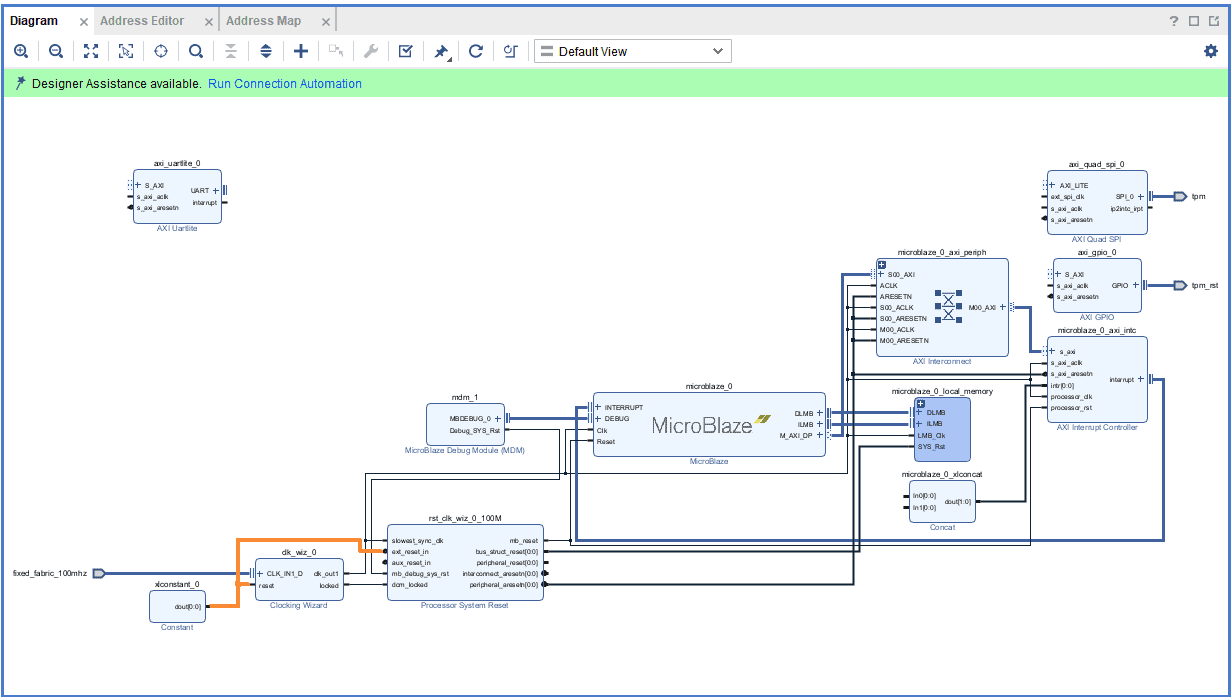Expand the microblaze_0_local_memory block

pos(920,402)
